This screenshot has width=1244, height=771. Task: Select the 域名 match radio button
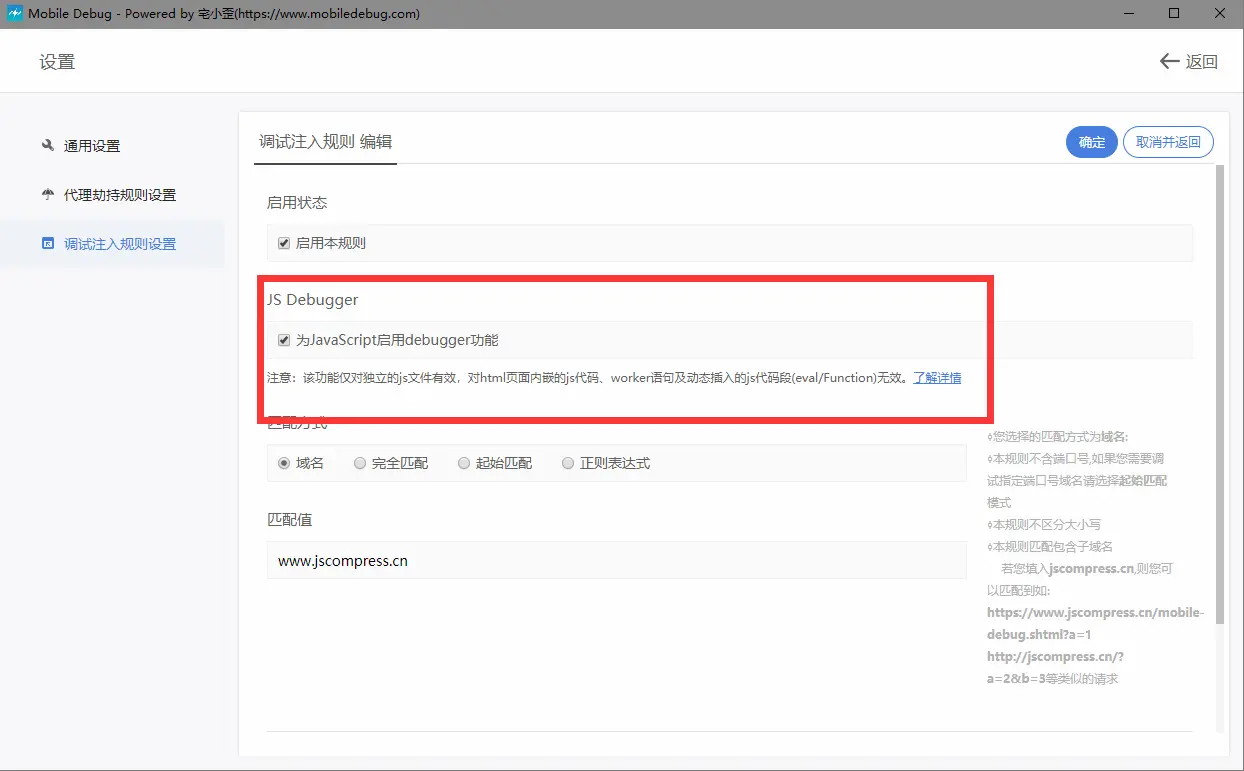284,463
